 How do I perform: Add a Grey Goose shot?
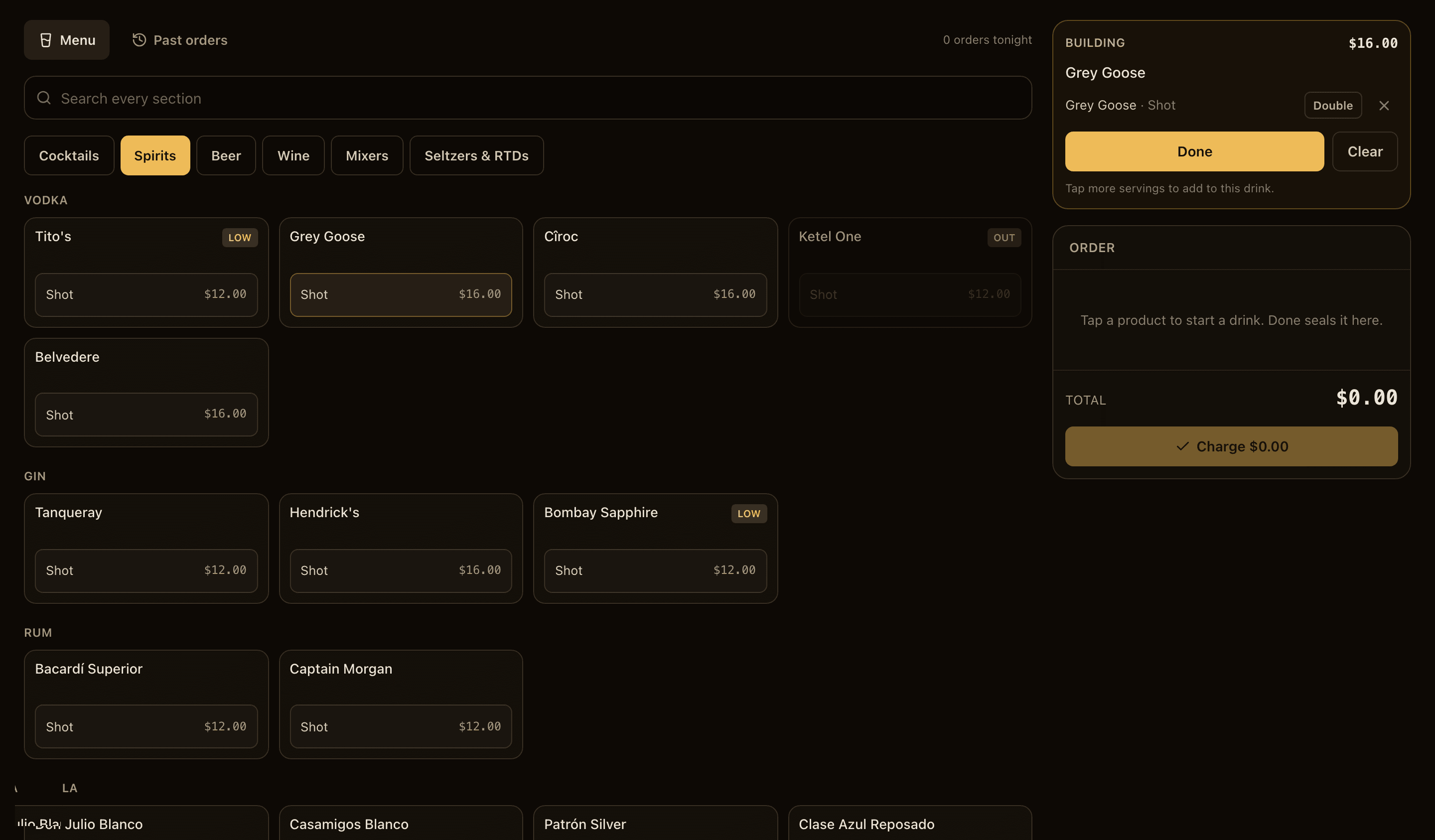point(401,294)
